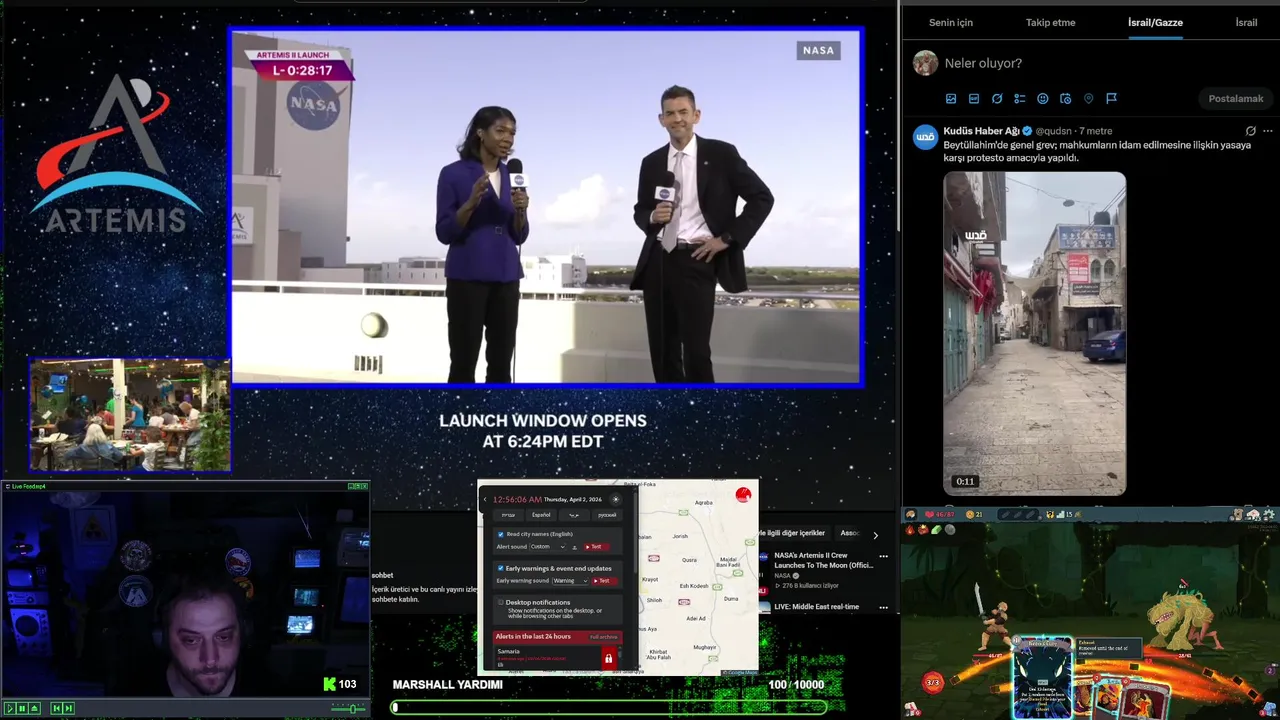Click the red alert logo on map
This screenshot has height=720, width=1280.
(743, 495)
